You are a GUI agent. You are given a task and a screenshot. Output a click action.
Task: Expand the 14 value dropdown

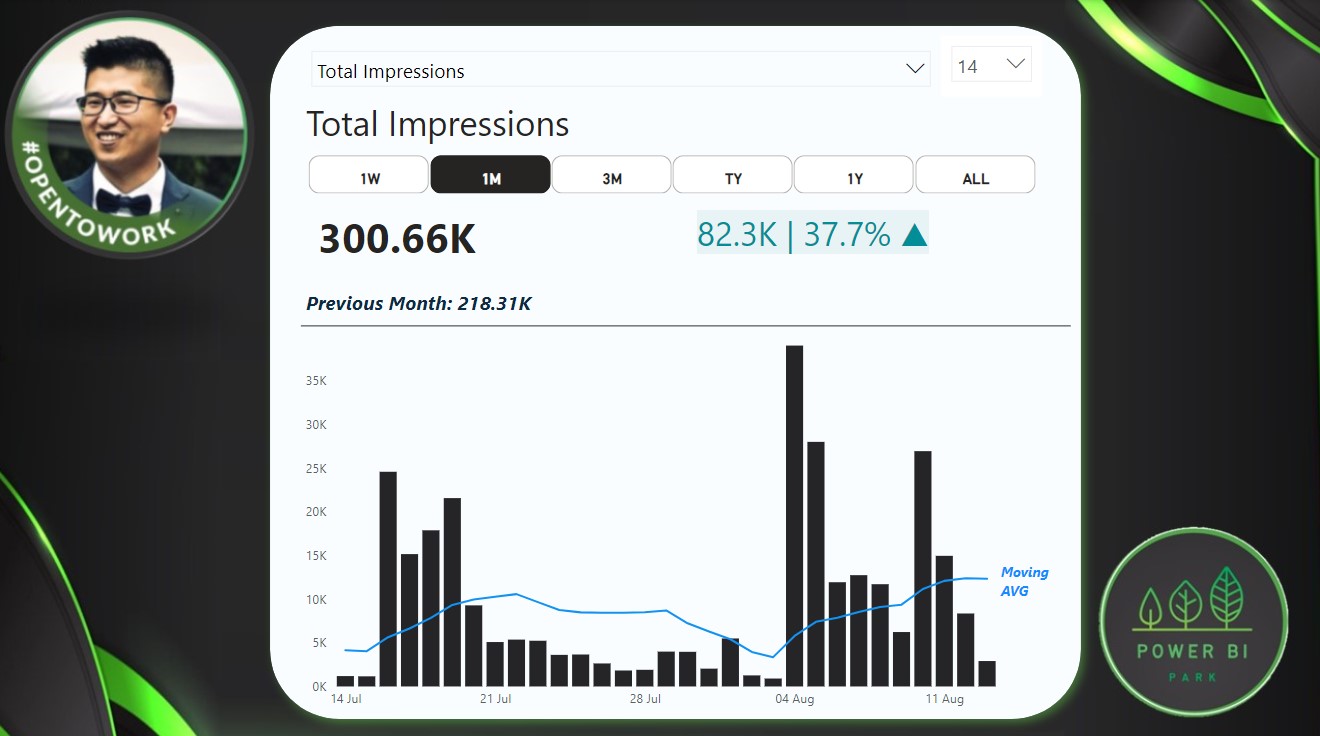[x=990, y=66]
